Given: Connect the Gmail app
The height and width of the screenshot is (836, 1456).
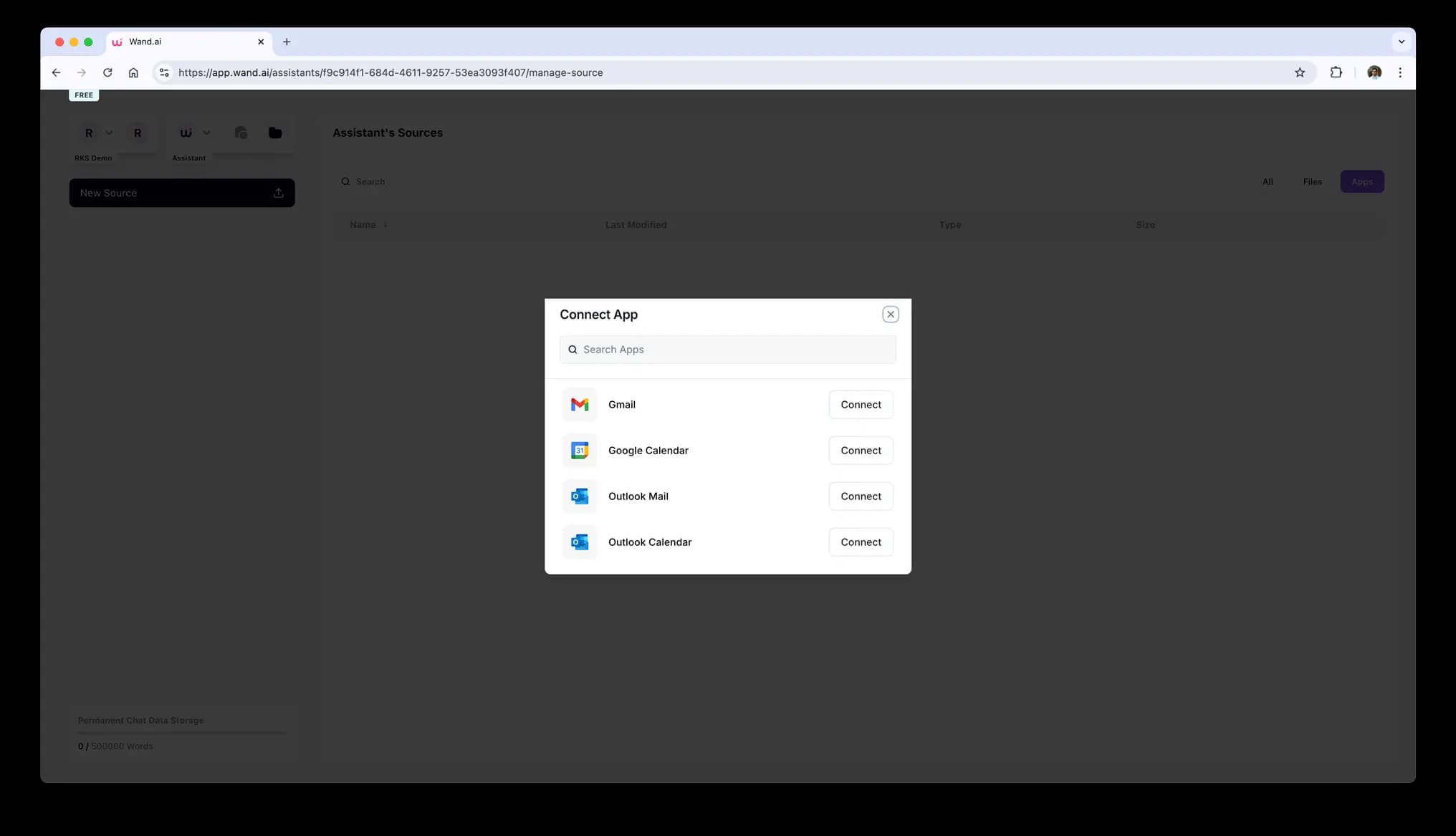Looking at the screenshot, I should point(861,405).
